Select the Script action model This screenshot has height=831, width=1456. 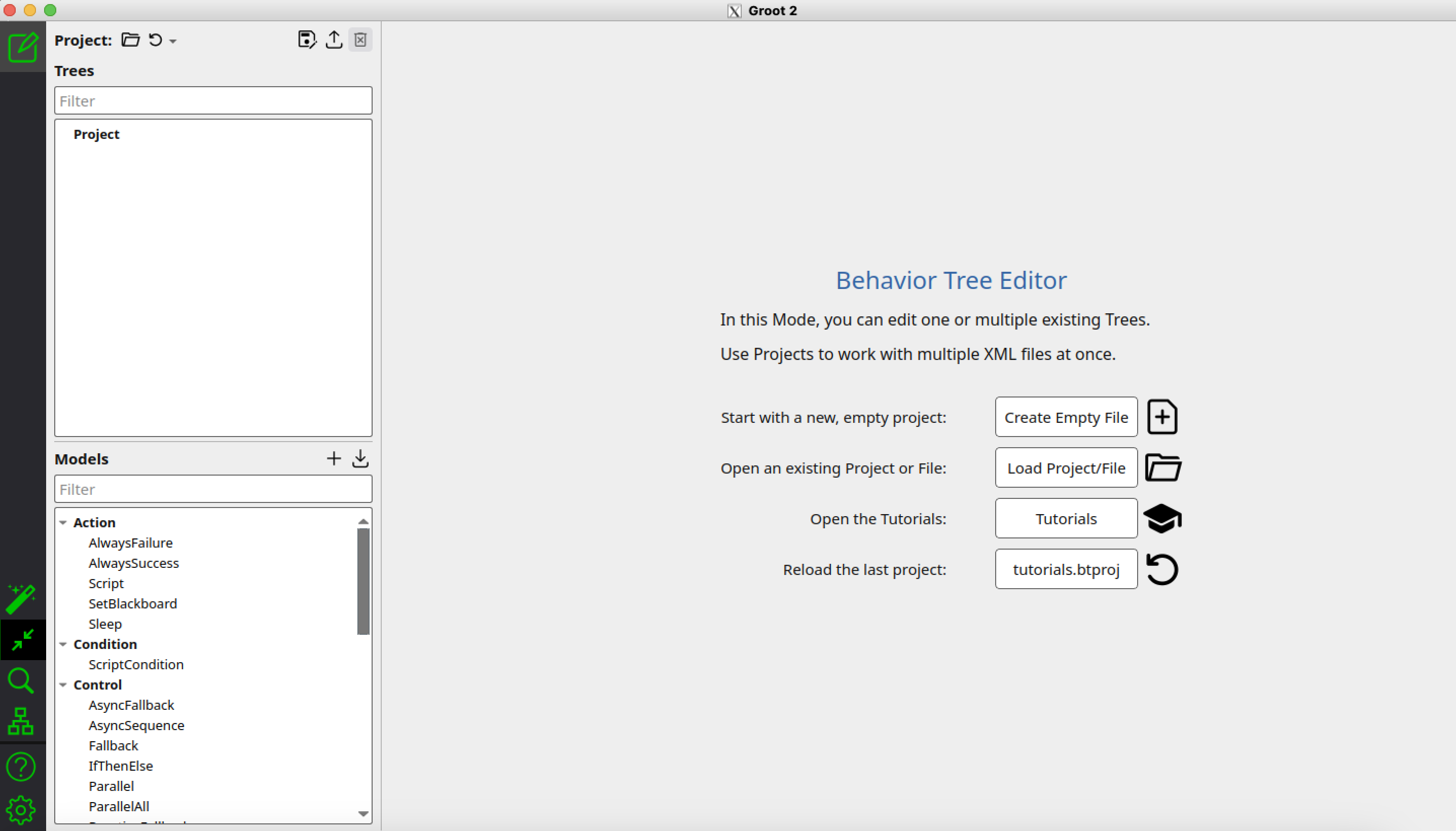pyautogui.click(x=106, y=583)
